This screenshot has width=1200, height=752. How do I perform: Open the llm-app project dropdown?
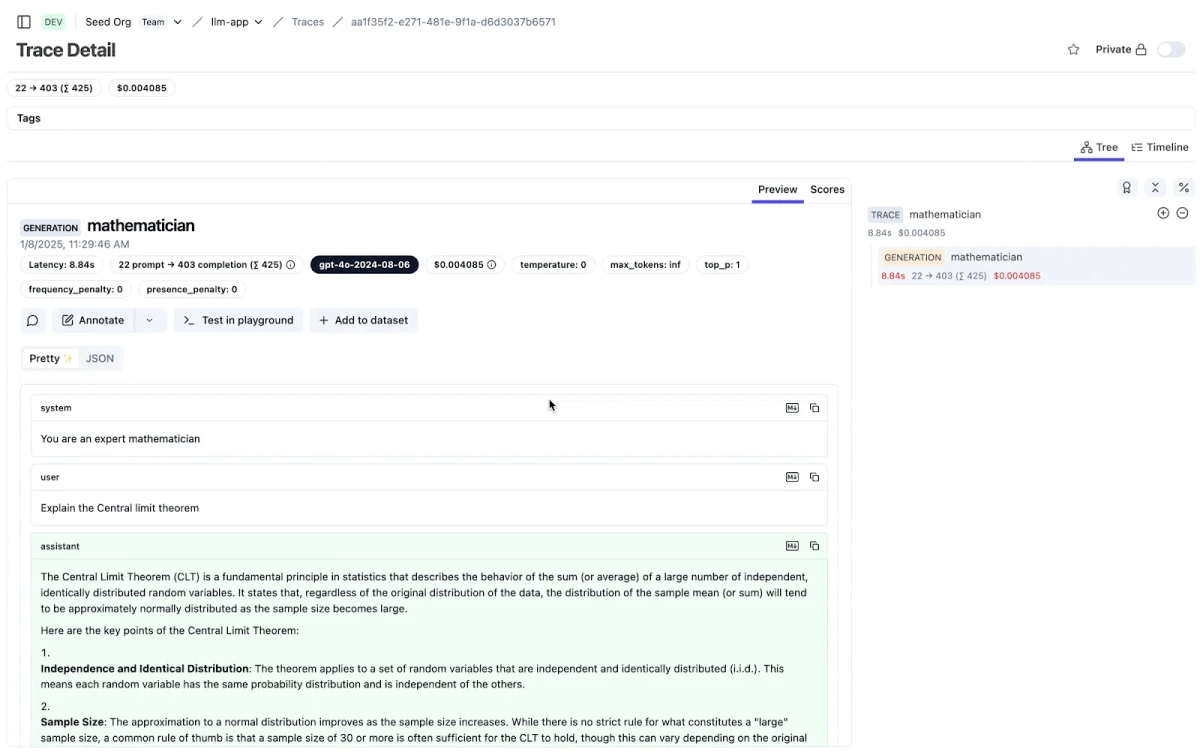tap(236, 21)
